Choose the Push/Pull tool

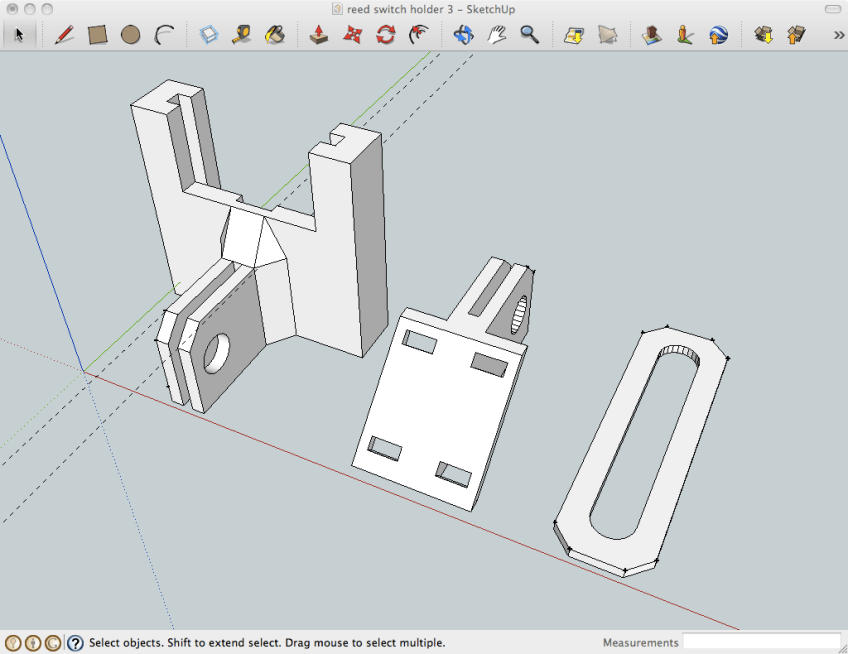tap(318, 35)
